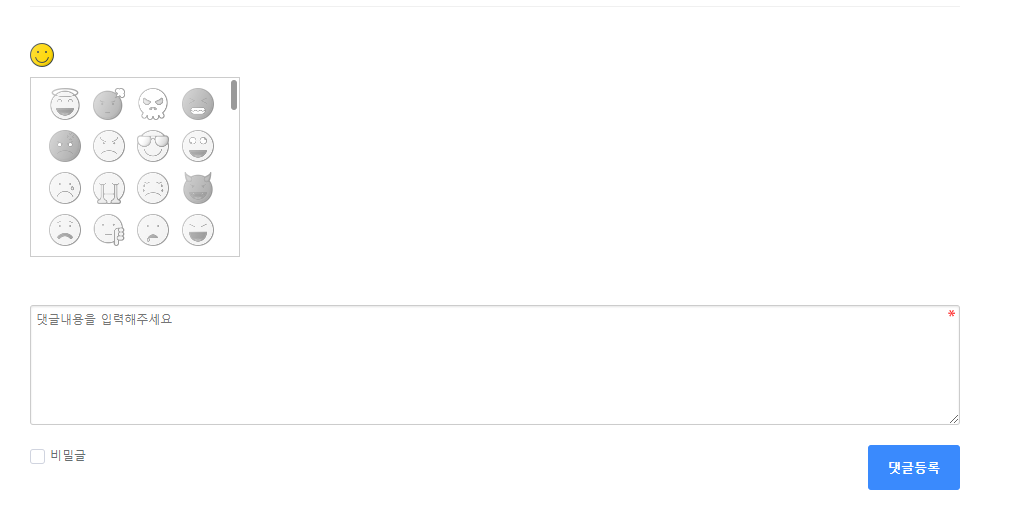Select the angel halo emoticon

point(64,104)
